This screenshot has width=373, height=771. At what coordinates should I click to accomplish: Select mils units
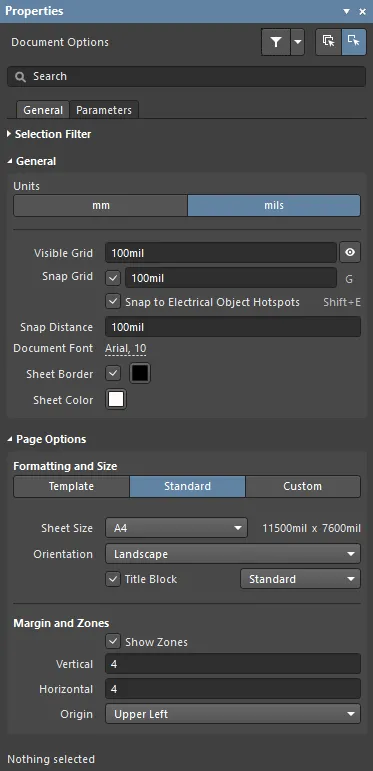click(x=274, y=206)
